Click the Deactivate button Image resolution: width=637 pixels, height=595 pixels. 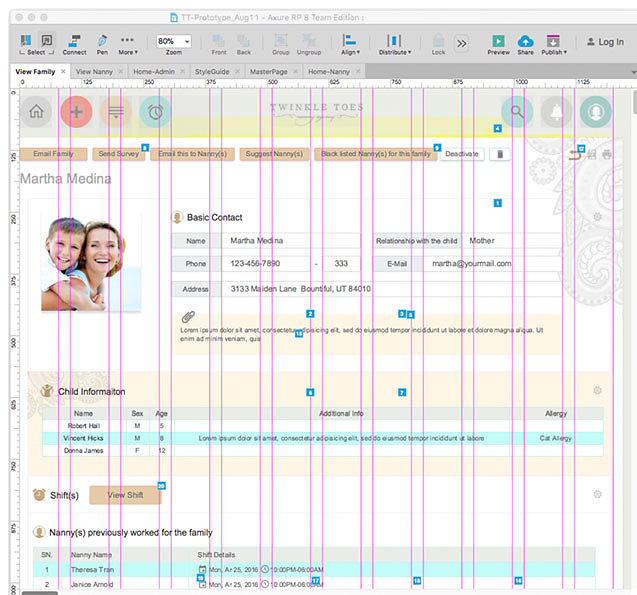tap(462, 154)
